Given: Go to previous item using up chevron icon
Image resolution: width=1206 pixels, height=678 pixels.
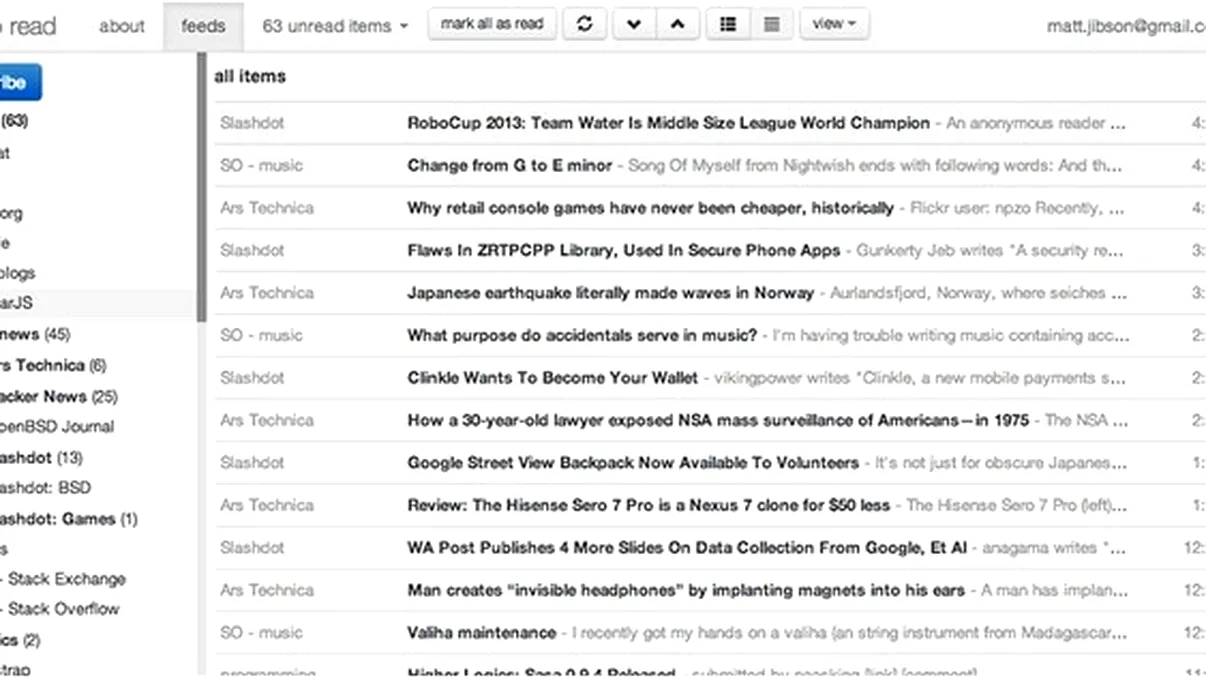Looking at the screenshot, I should (x=677, y=23).
